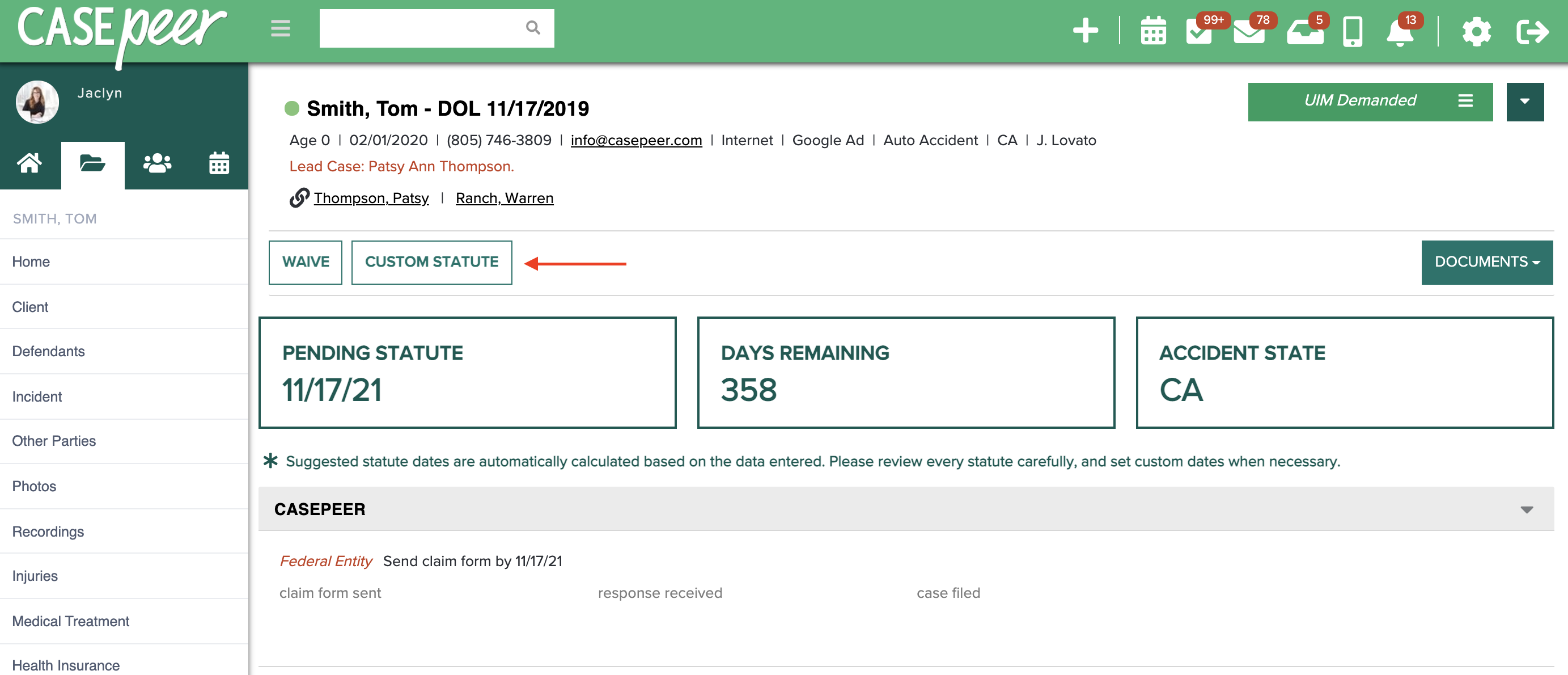Open notifications bell with 13 badge
Image resolution: width=1568 pixels, height=675 pixels.
click(x=1400, y=32)
